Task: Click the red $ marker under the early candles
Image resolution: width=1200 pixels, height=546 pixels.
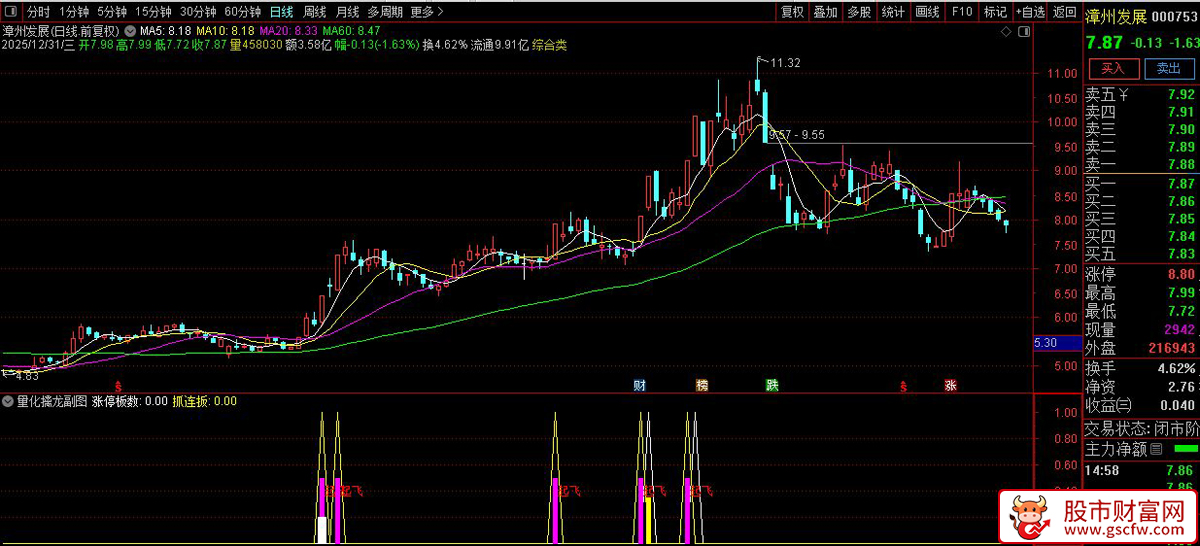Action: coord(119,385)
